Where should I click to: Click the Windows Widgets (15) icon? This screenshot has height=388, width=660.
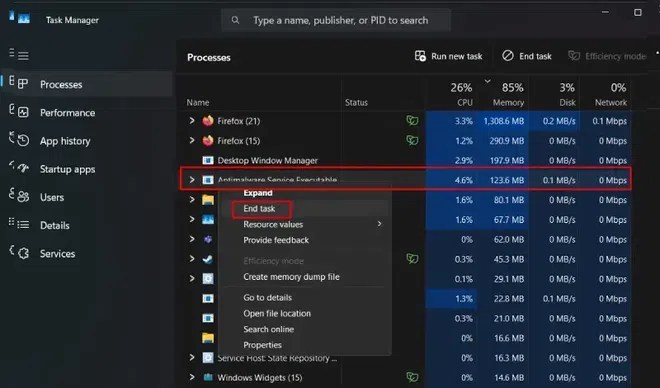[x=208, y=377]
